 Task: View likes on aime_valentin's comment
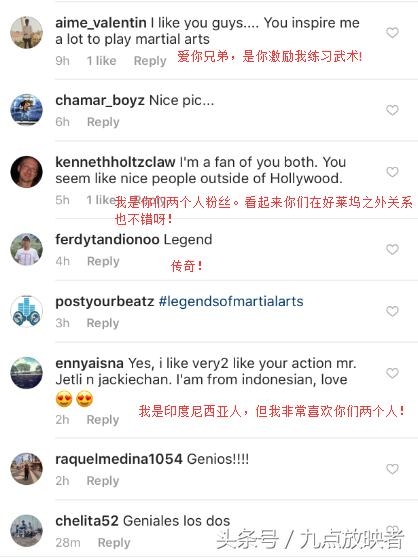(x=101, y=61)
